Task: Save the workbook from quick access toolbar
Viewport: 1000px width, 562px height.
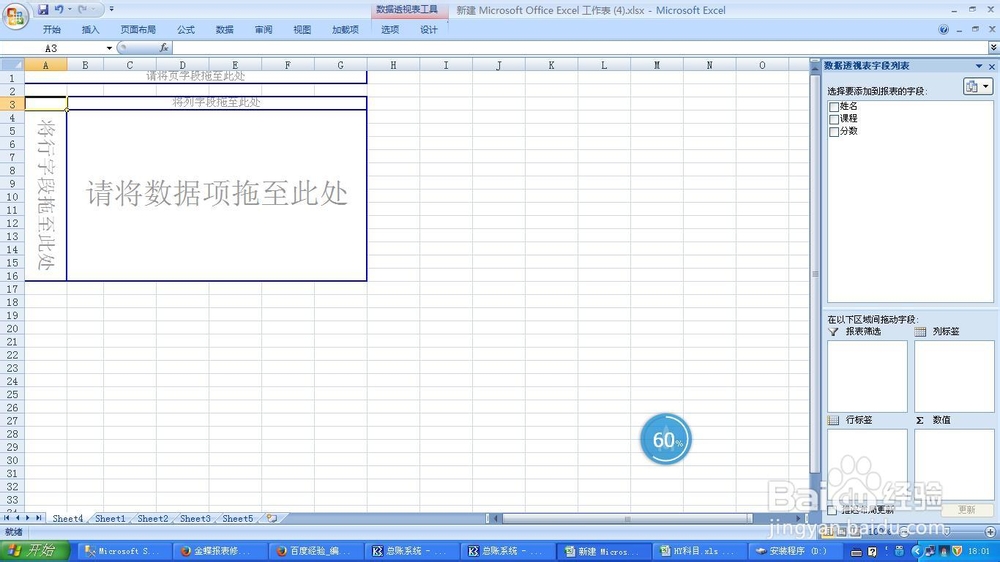Action: point(43,10)
